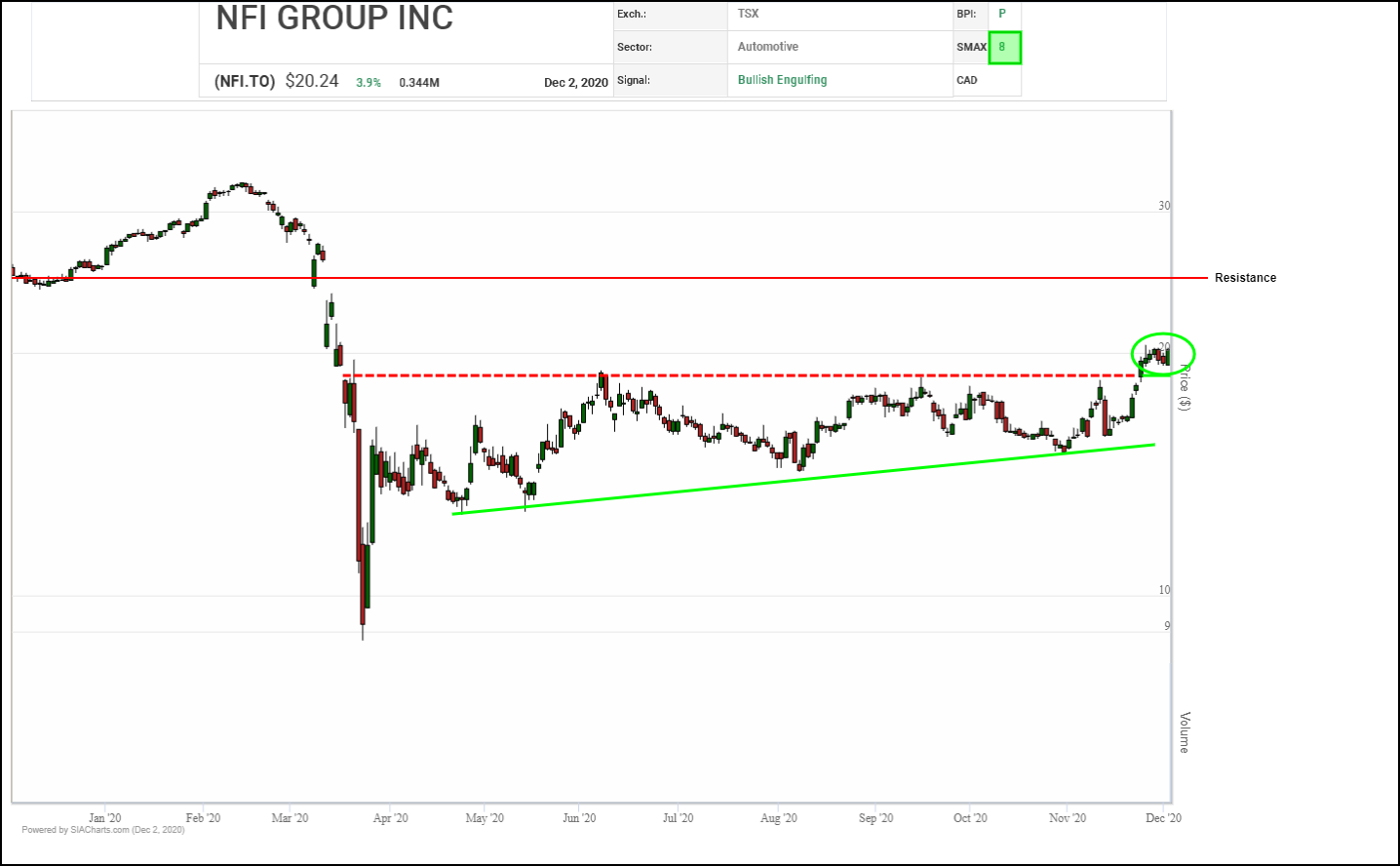Image resolution: width=1400 pixels, height=866 pixels.
Task: Click the vertical Volume axis label
Action: [1184, 732]
